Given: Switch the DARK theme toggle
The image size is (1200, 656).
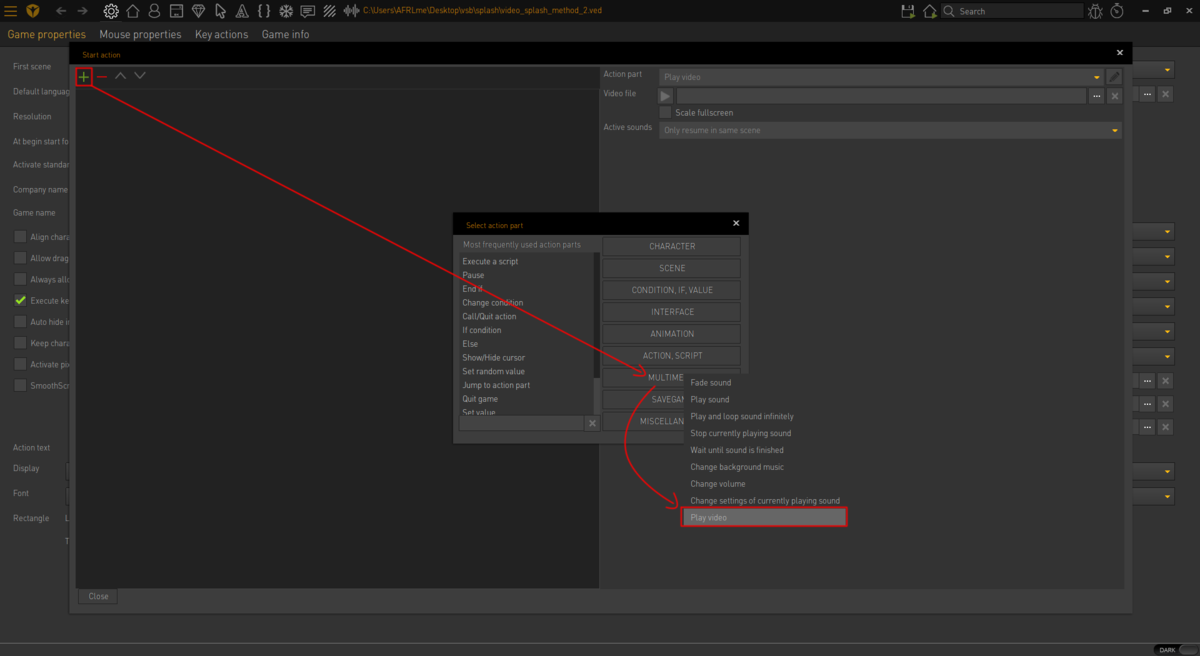Looking at the screenshot, I should [x=1175, y=649].
